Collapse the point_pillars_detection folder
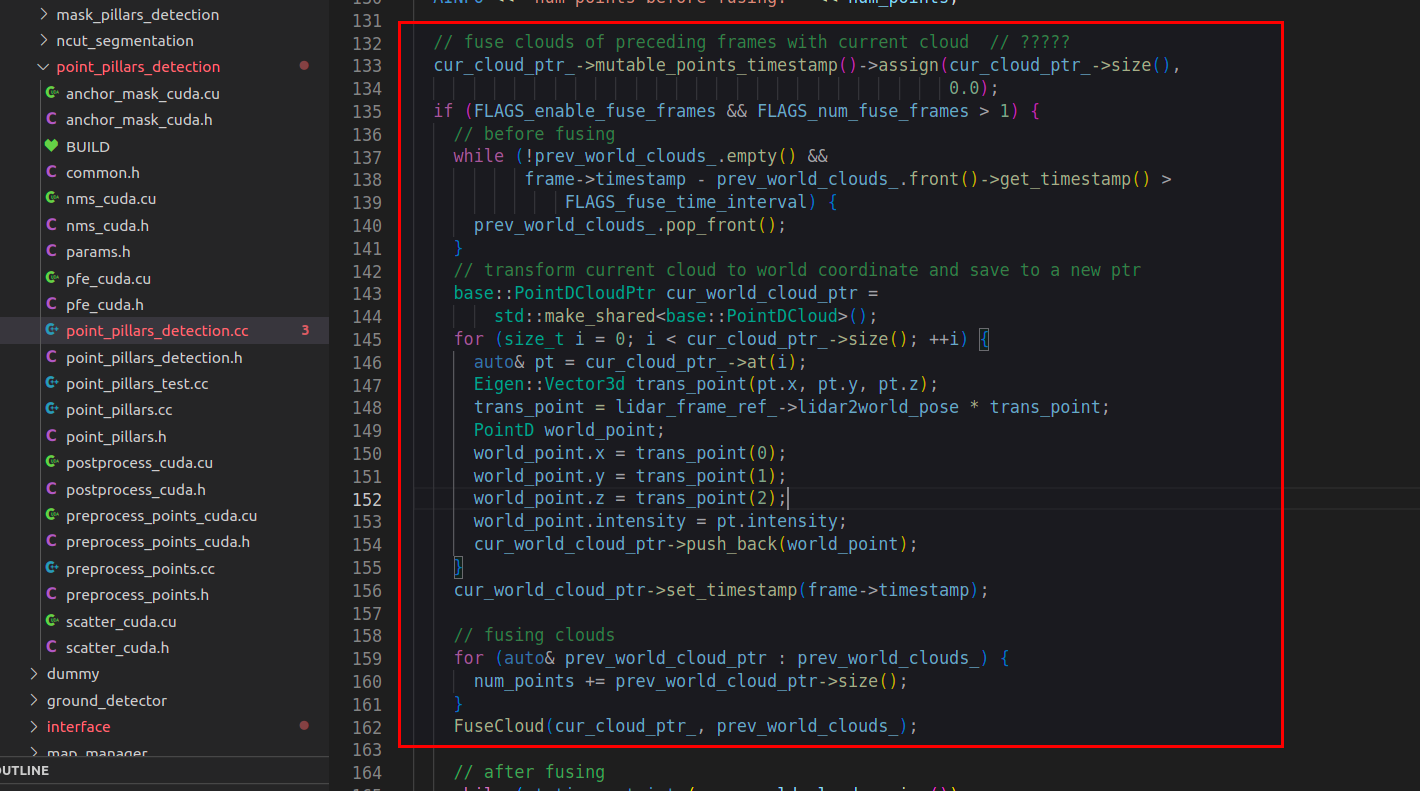 click(x=43, y=66)
